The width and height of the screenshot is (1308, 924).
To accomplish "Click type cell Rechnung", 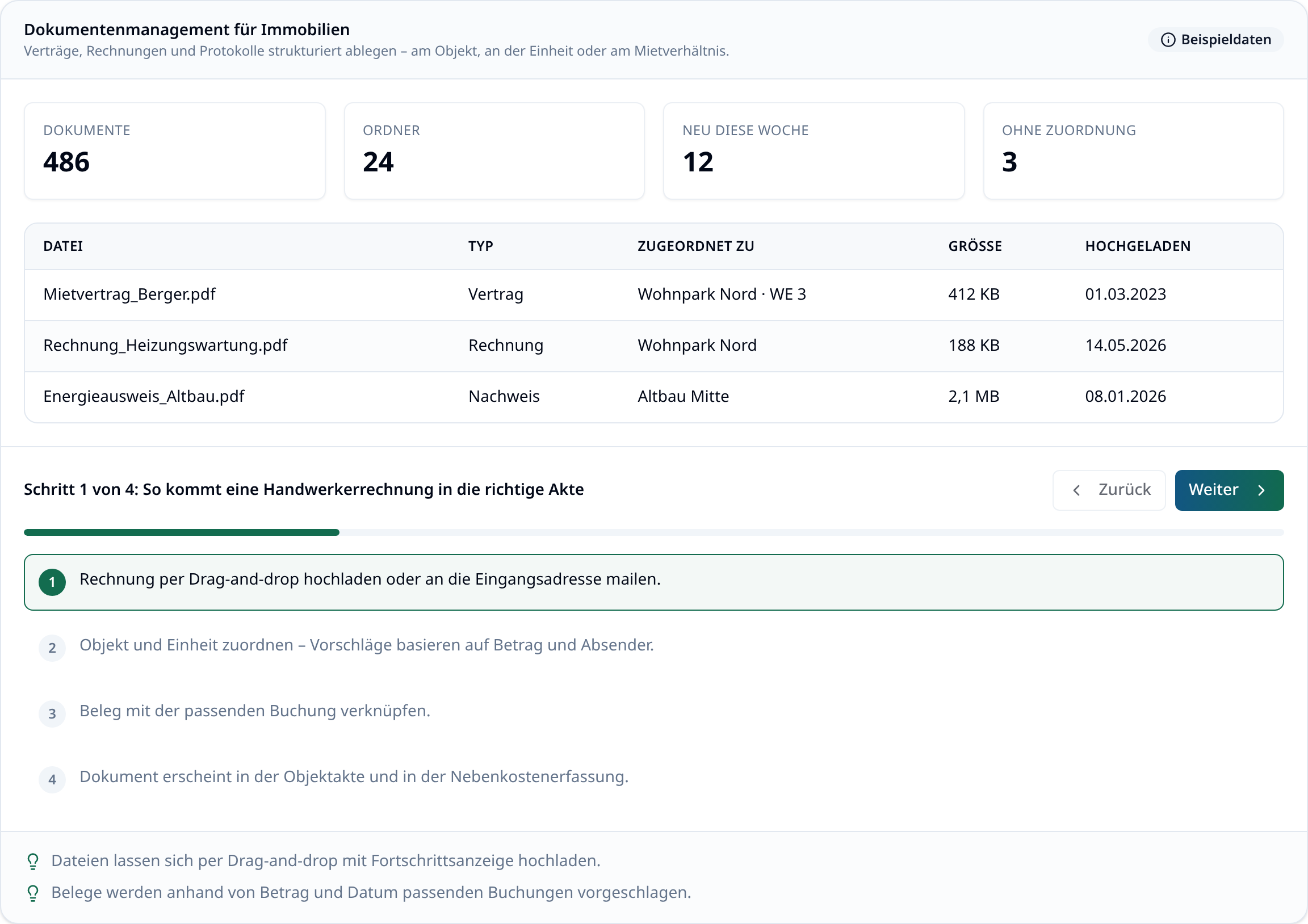I will (506, 346).
